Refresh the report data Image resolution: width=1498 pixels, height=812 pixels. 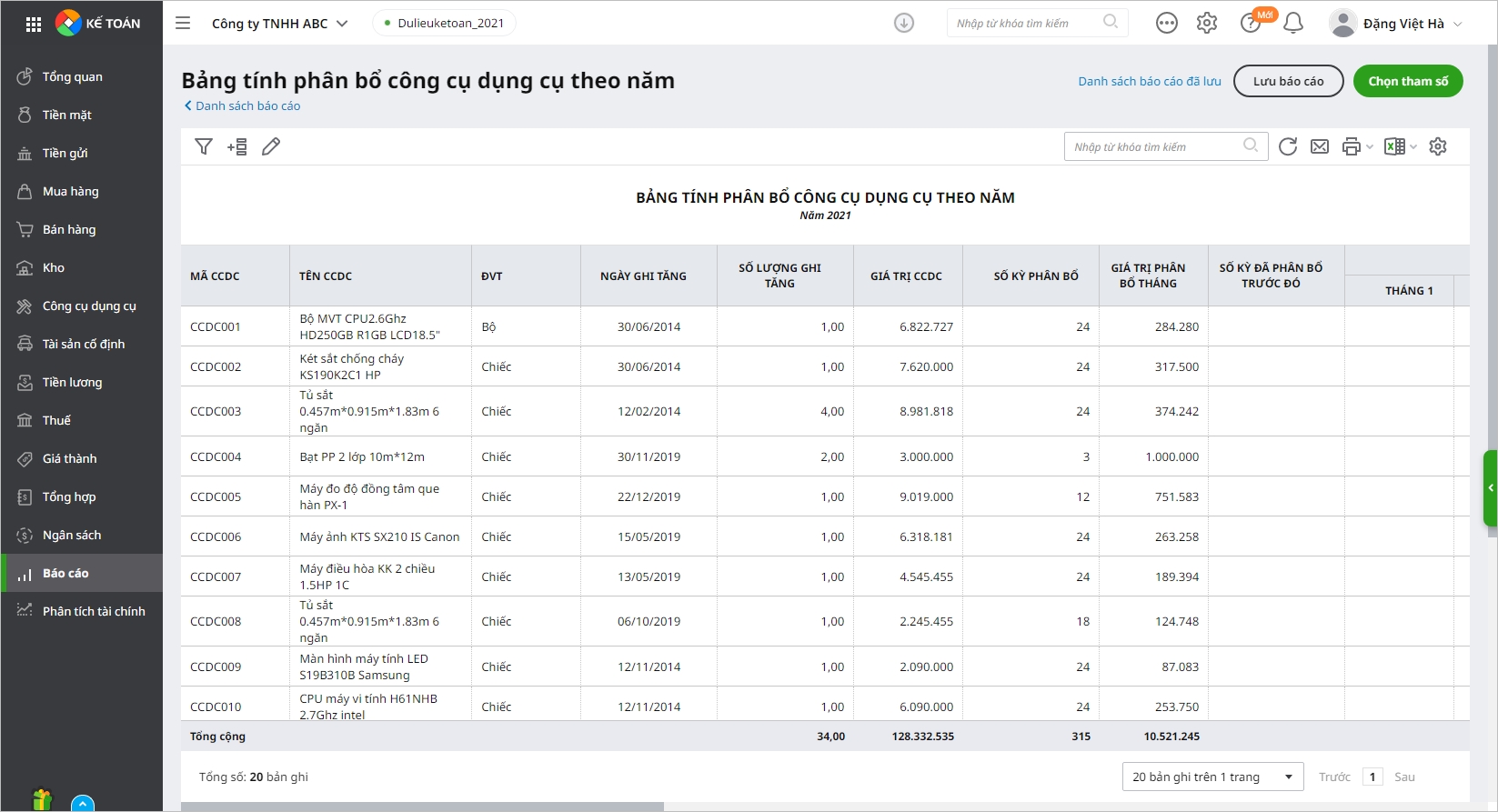[x=1287, y=146]
